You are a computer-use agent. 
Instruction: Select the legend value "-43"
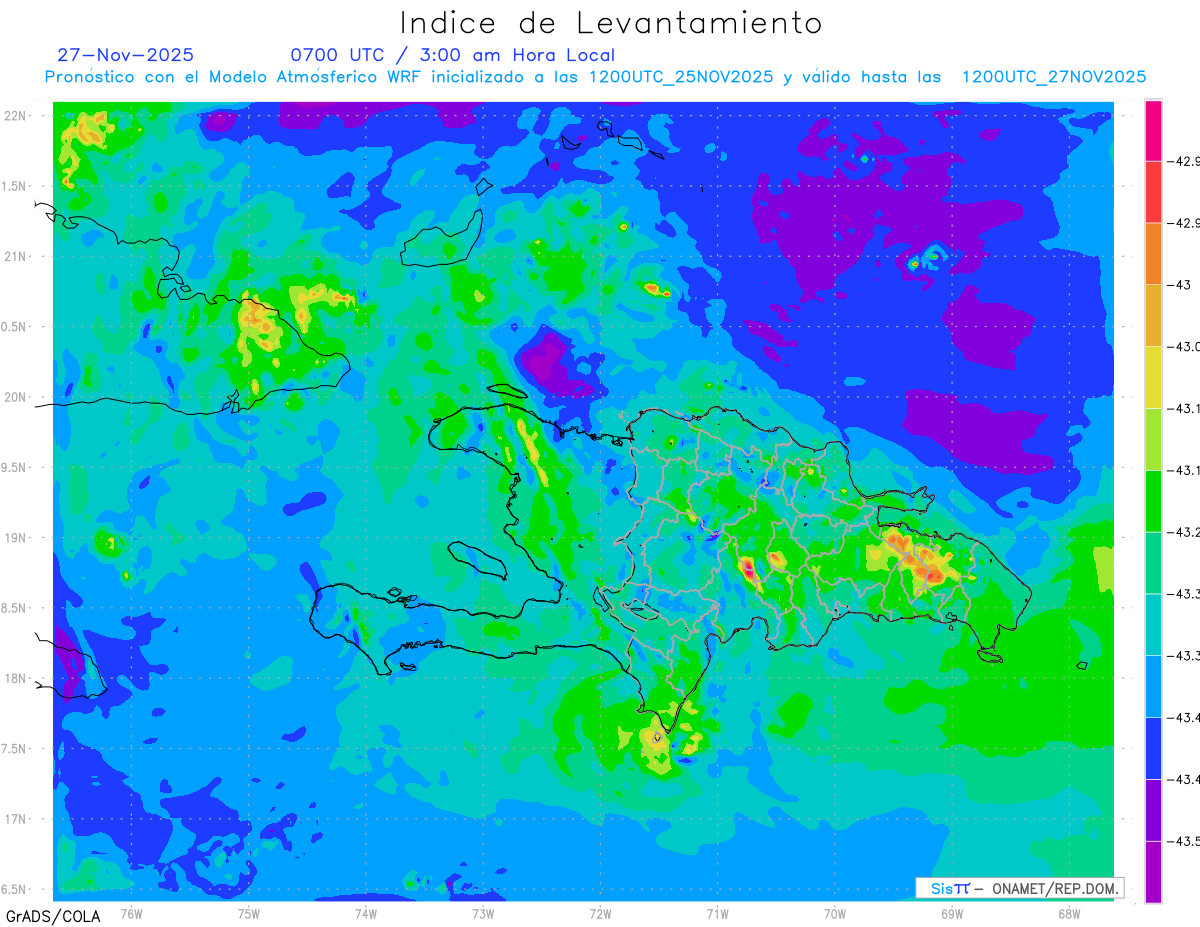[x=1182, y=285]
